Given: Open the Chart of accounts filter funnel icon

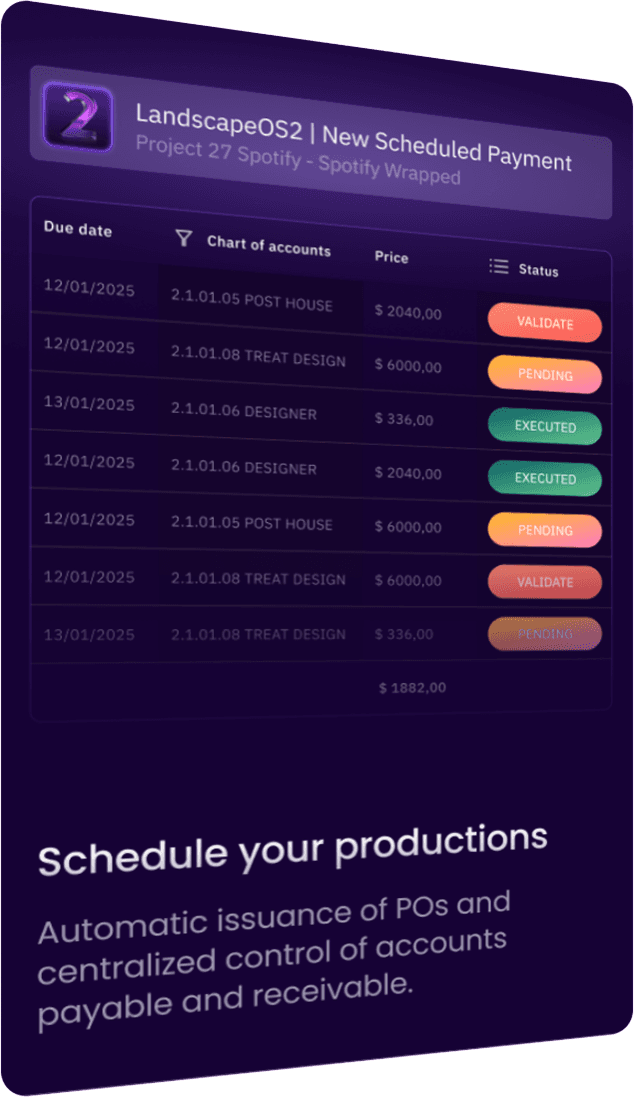Looking at the screenshot, I should tap(183, 239).
